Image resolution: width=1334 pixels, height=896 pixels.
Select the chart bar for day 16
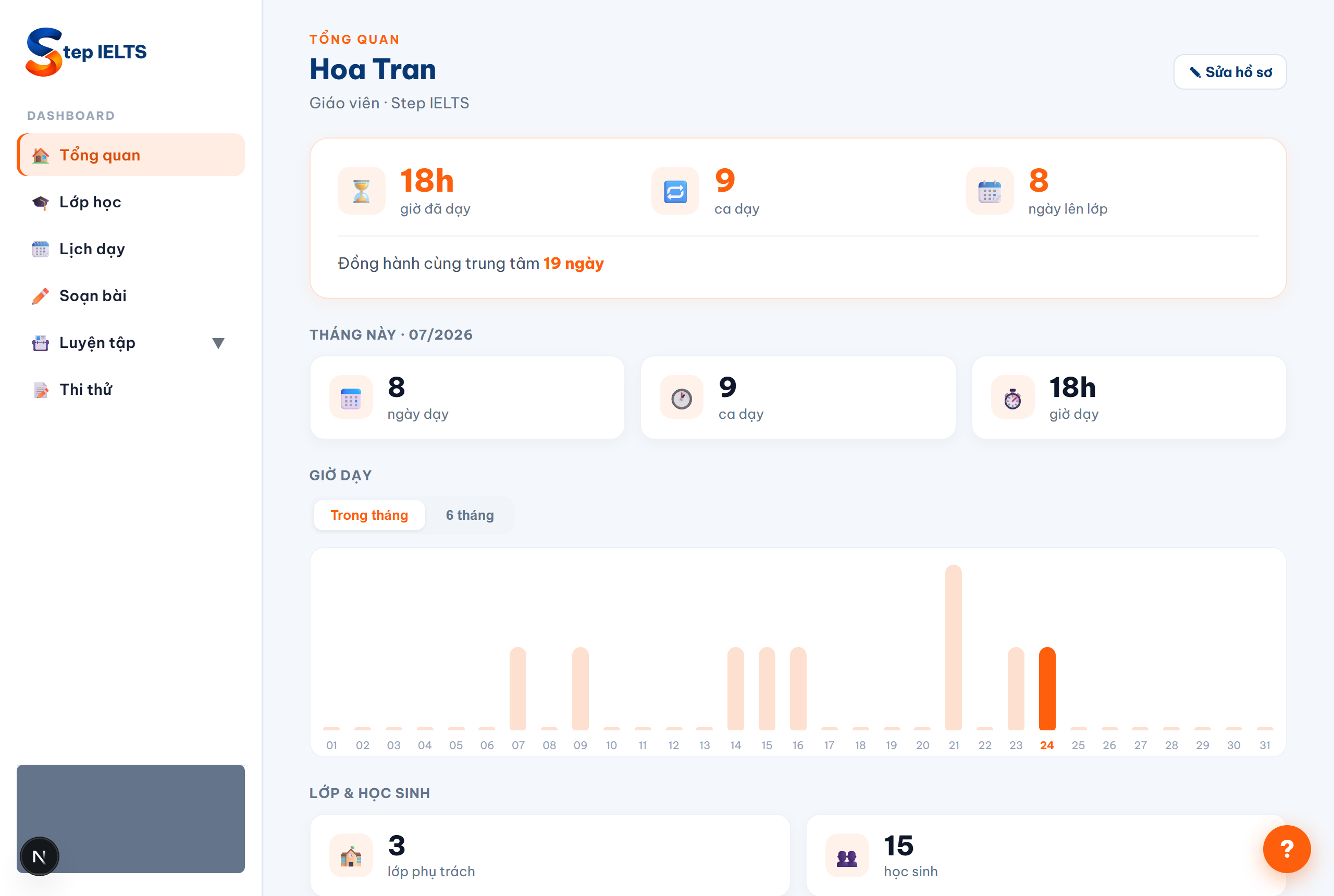(x=798, y=688)
